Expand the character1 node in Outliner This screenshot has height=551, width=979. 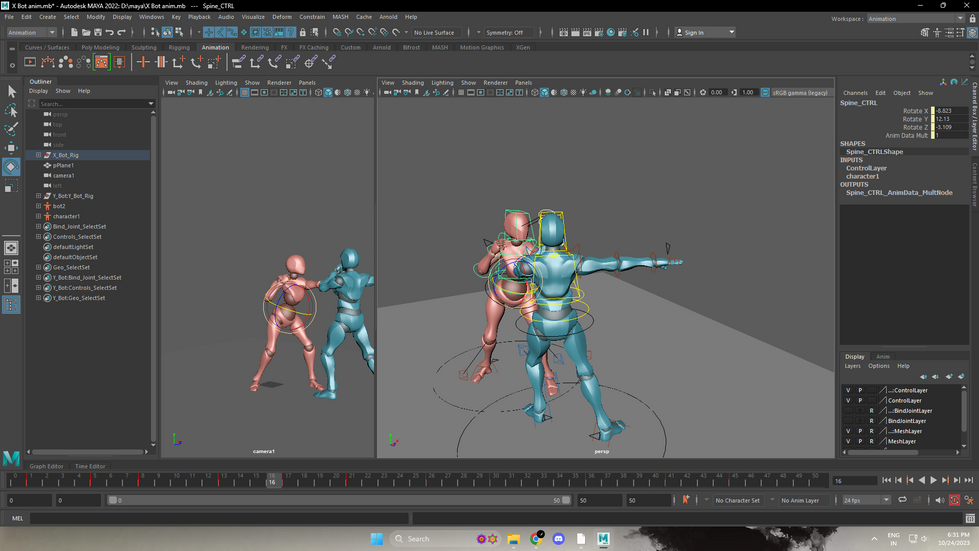[x=38, y=216]
